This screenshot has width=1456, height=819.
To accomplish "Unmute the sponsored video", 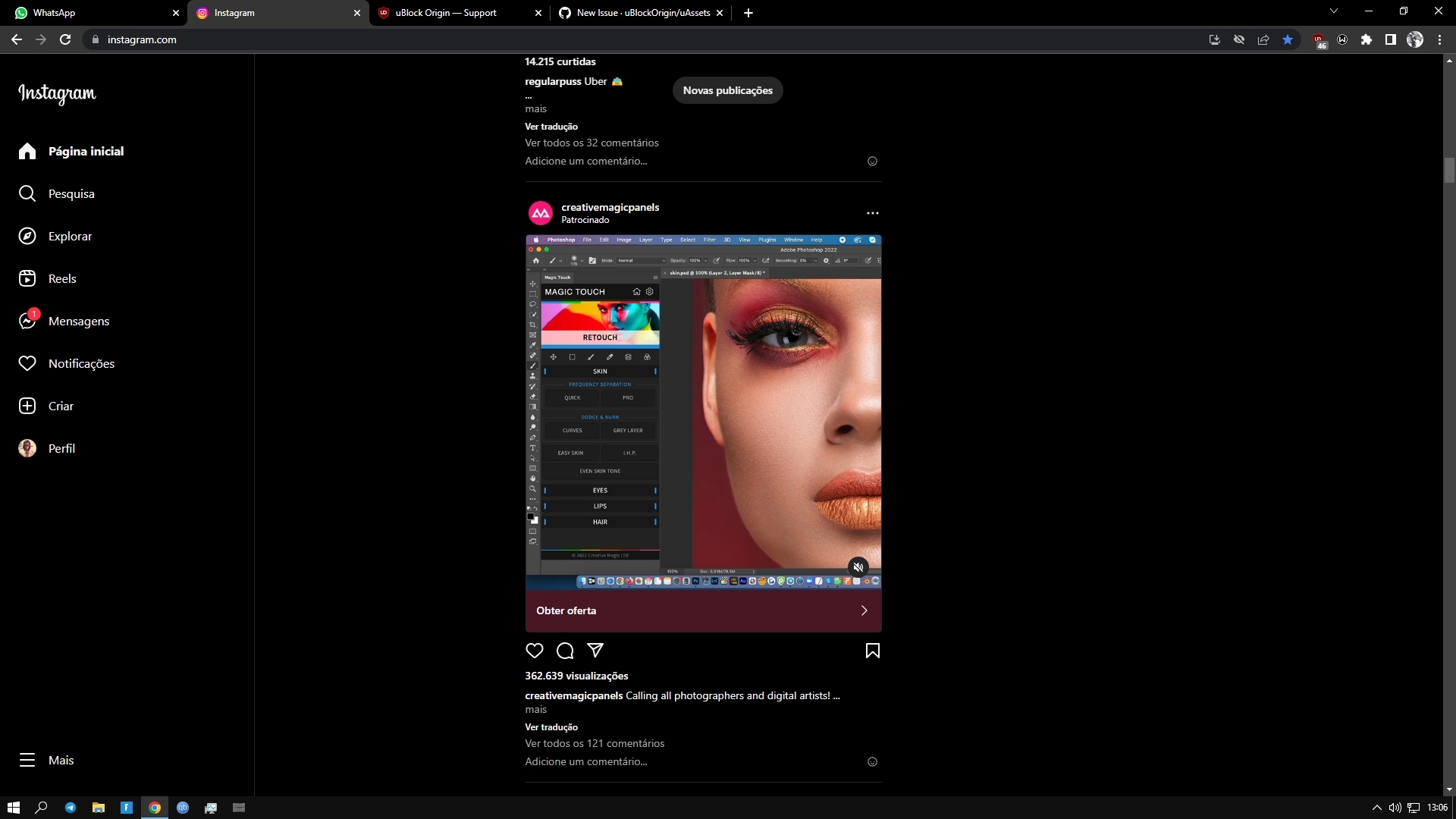I will tap(858, 566).
